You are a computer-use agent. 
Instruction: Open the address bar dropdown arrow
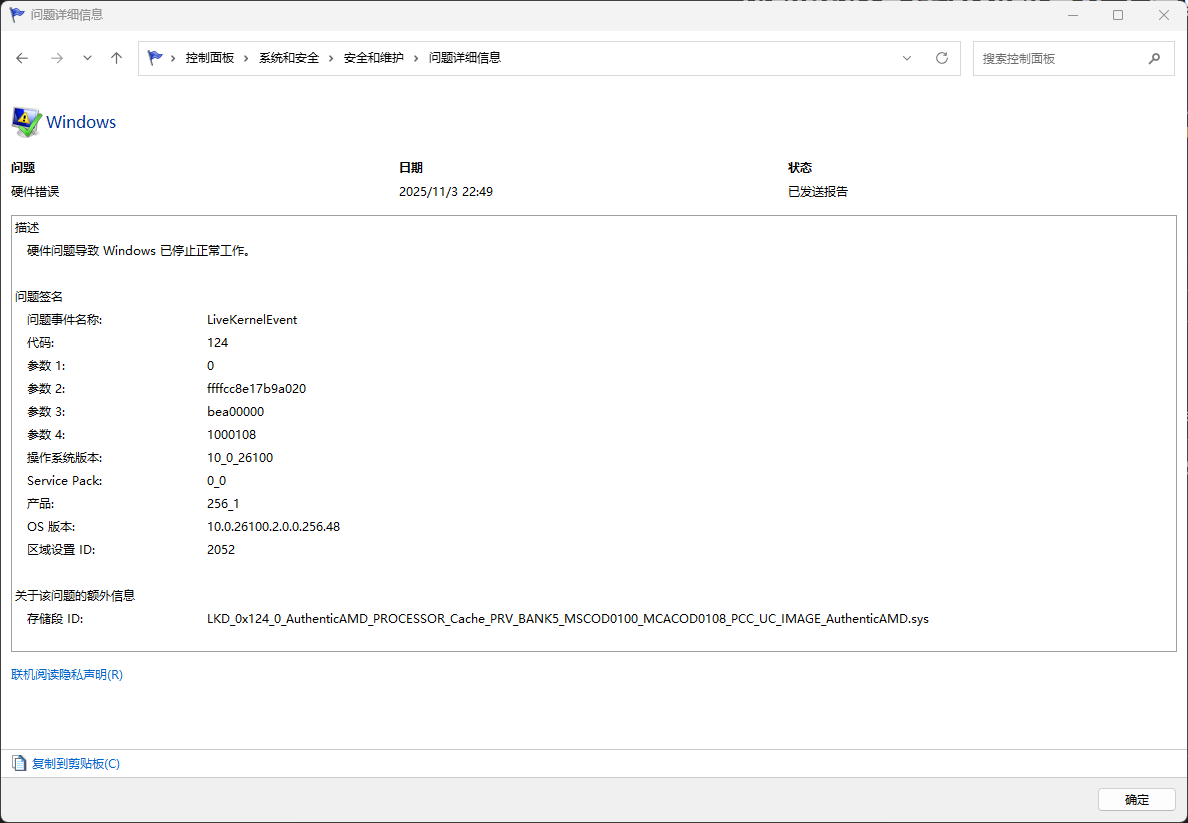coord(907,58)
